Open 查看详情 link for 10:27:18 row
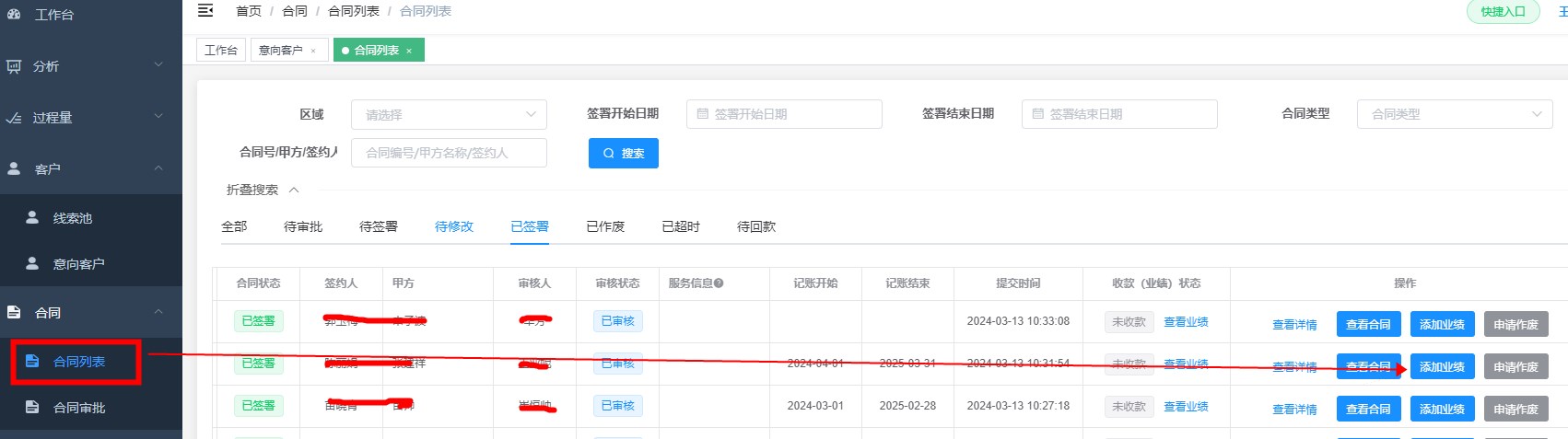 point(1294,410)
